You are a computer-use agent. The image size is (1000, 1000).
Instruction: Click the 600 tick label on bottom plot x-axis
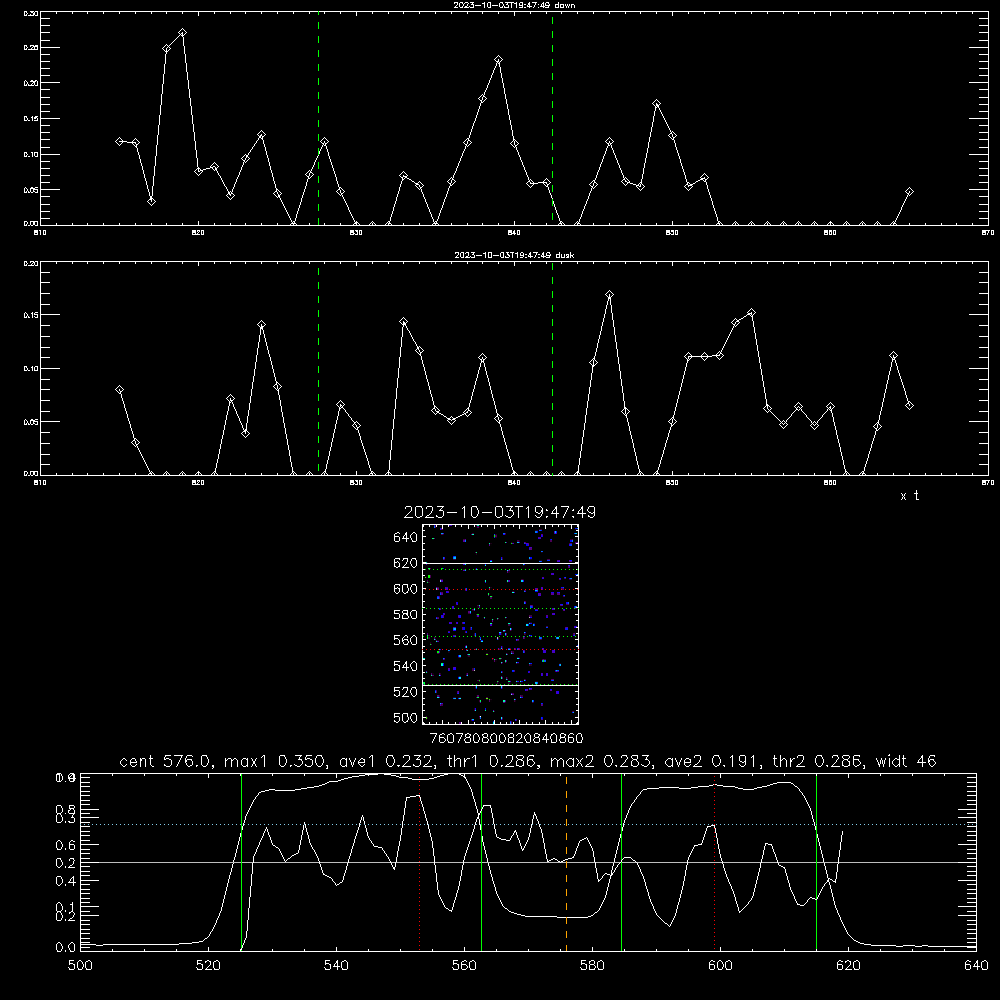click(720, 966)
